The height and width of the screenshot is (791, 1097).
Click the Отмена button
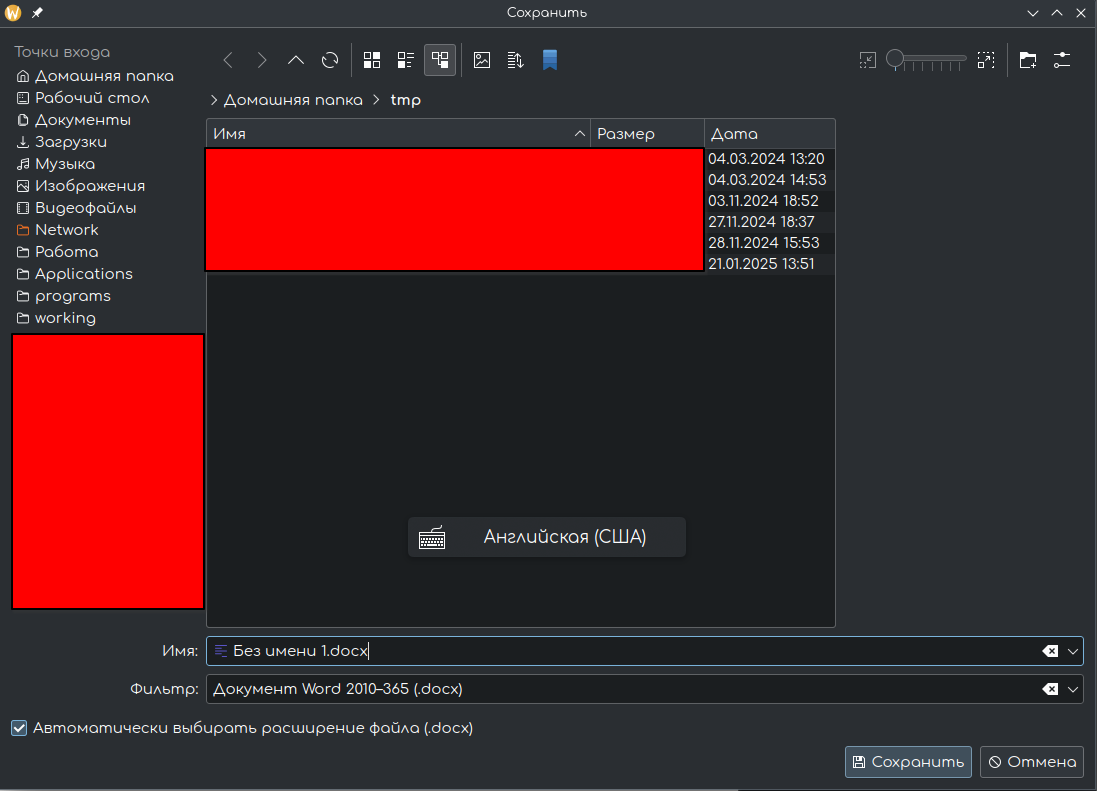pos(1032,762)
